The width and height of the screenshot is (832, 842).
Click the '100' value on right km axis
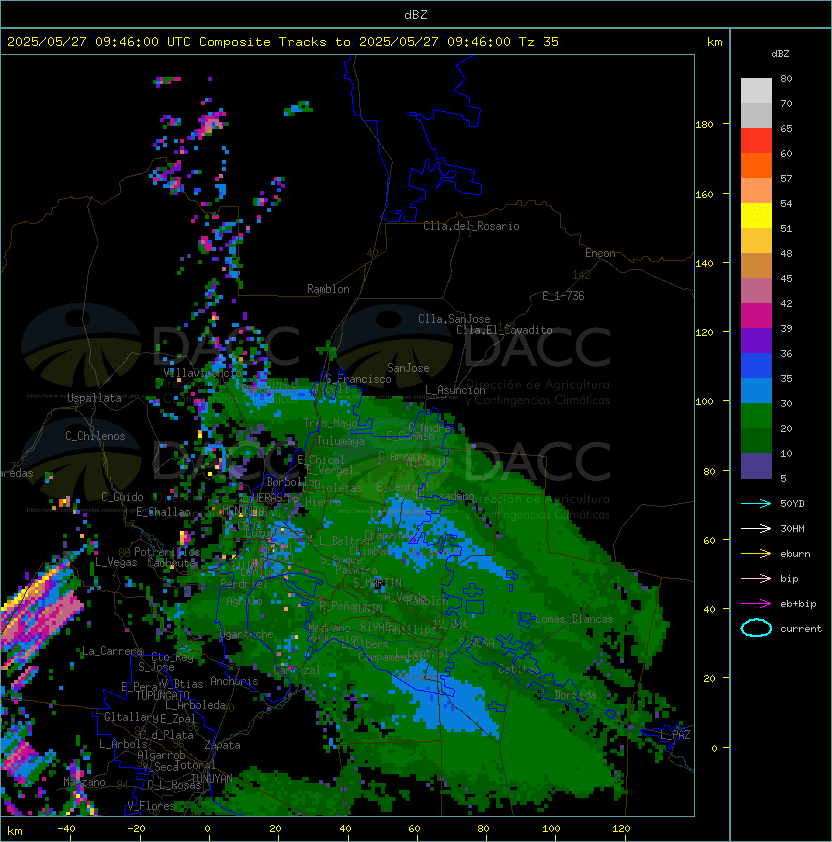coord(704,402)
